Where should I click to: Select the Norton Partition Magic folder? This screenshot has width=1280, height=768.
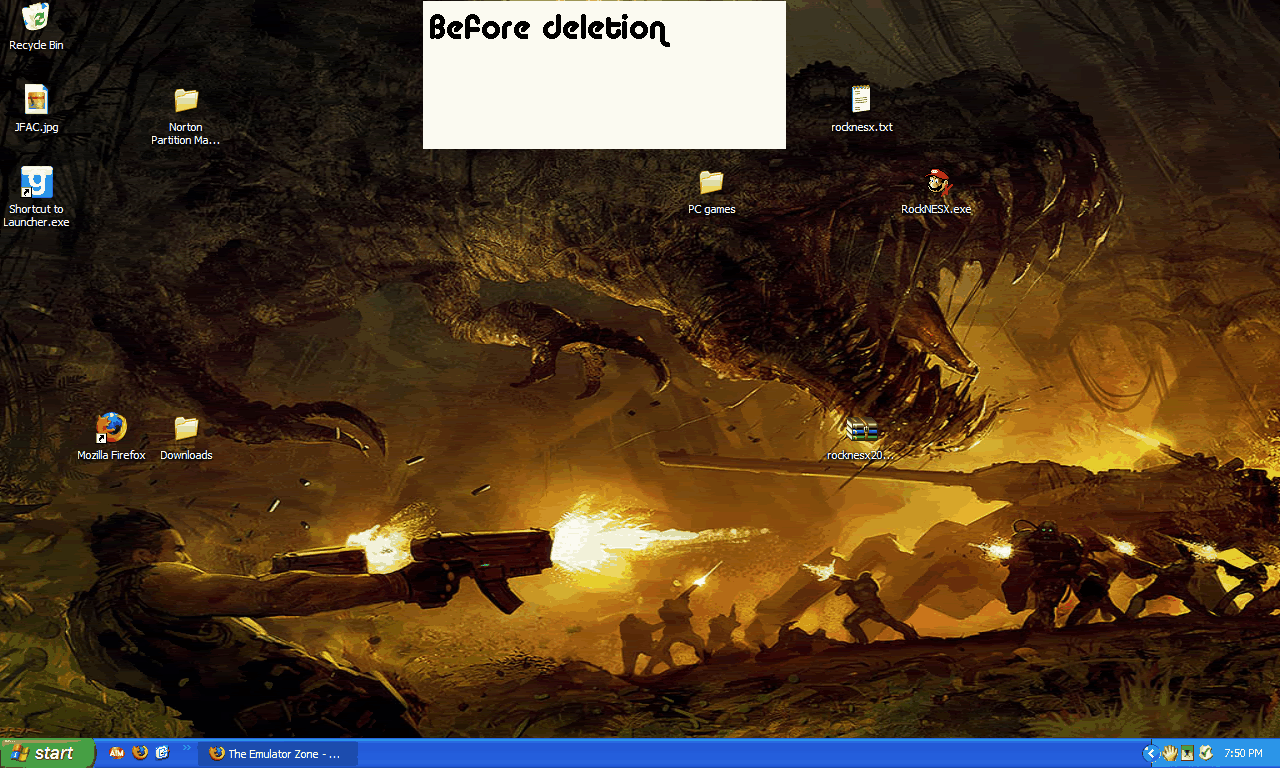(186, 100)
